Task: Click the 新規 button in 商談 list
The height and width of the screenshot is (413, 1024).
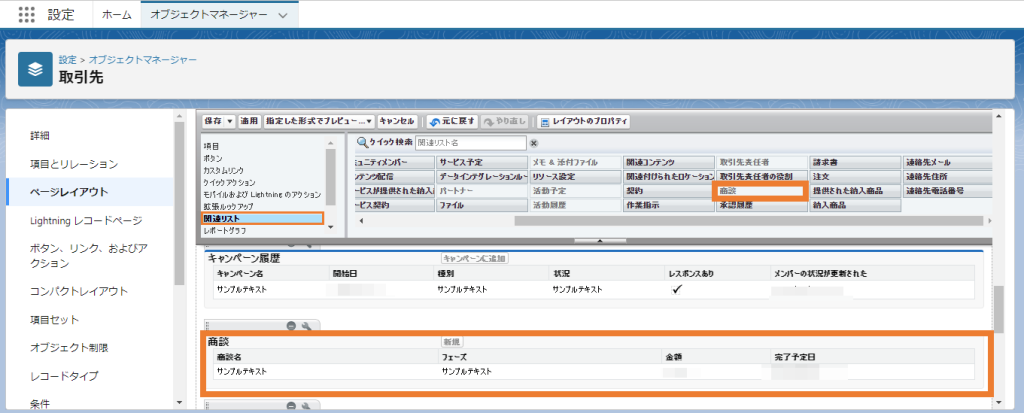Action: (452, 342)
